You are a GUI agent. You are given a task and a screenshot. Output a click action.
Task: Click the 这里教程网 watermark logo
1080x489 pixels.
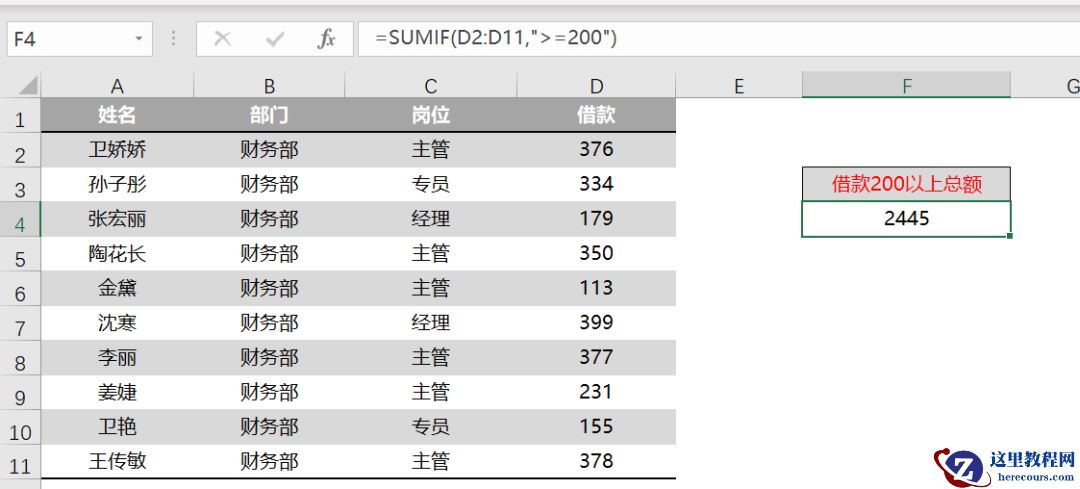tap(1005, 464)
